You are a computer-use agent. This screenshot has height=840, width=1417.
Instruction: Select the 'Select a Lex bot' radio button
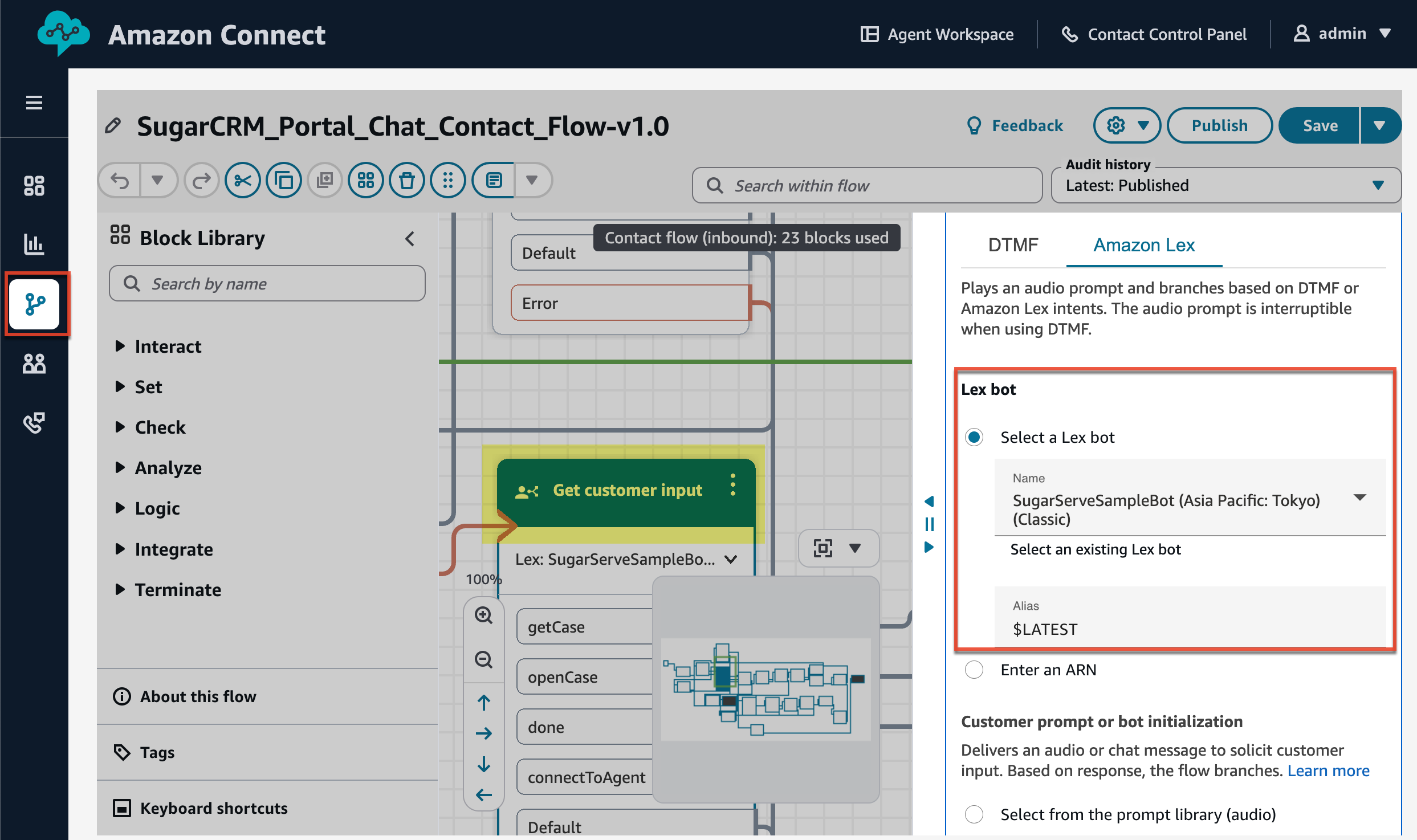click(974, 438)
